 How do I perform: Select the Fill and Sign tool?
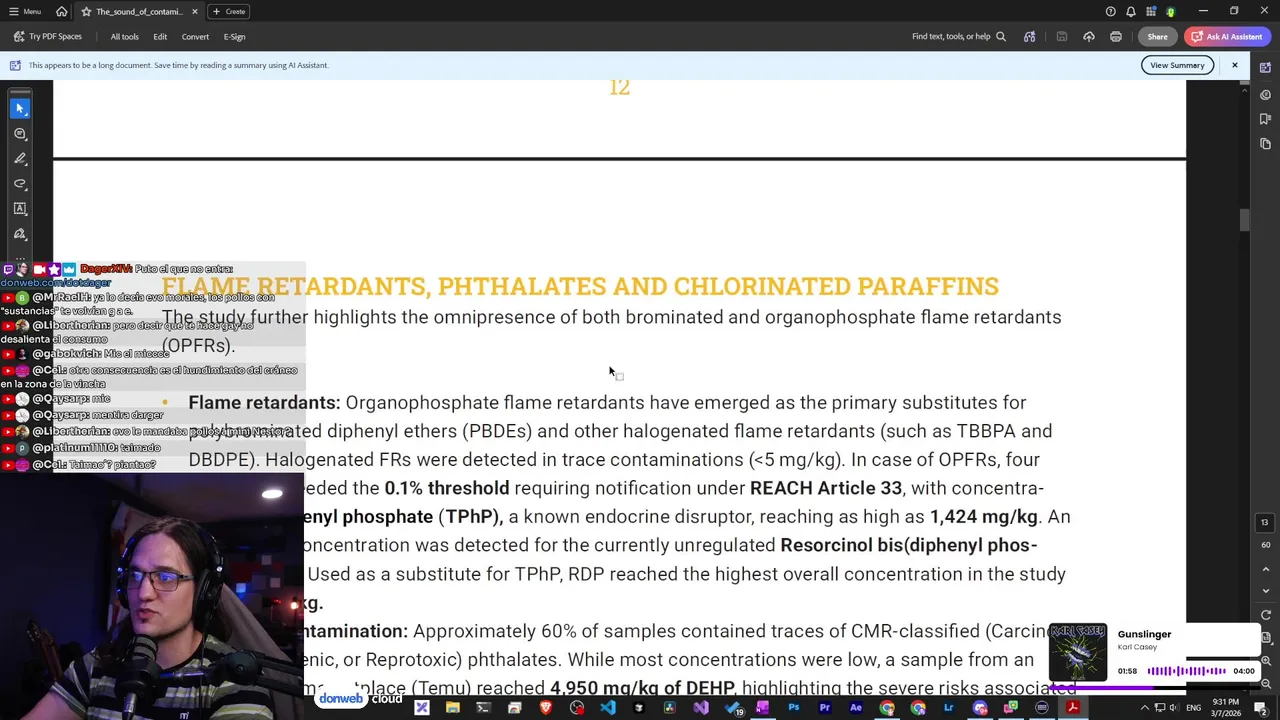(x=20, y=234)
